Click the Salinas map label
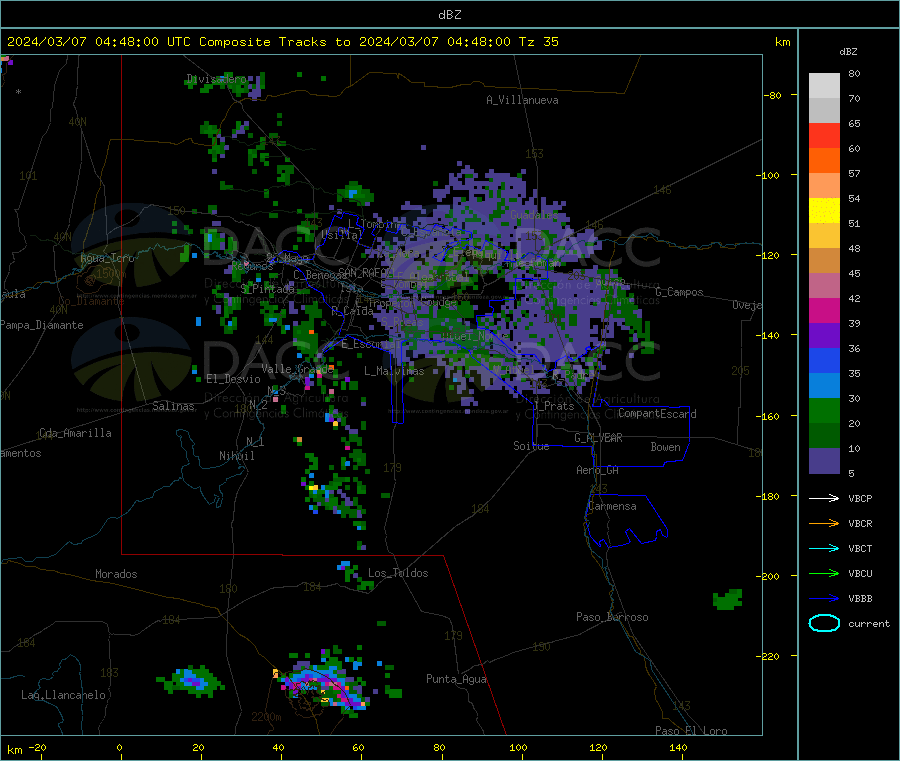Screen dimensions: 900x761 pyautogui.click(x=173, y=406)
